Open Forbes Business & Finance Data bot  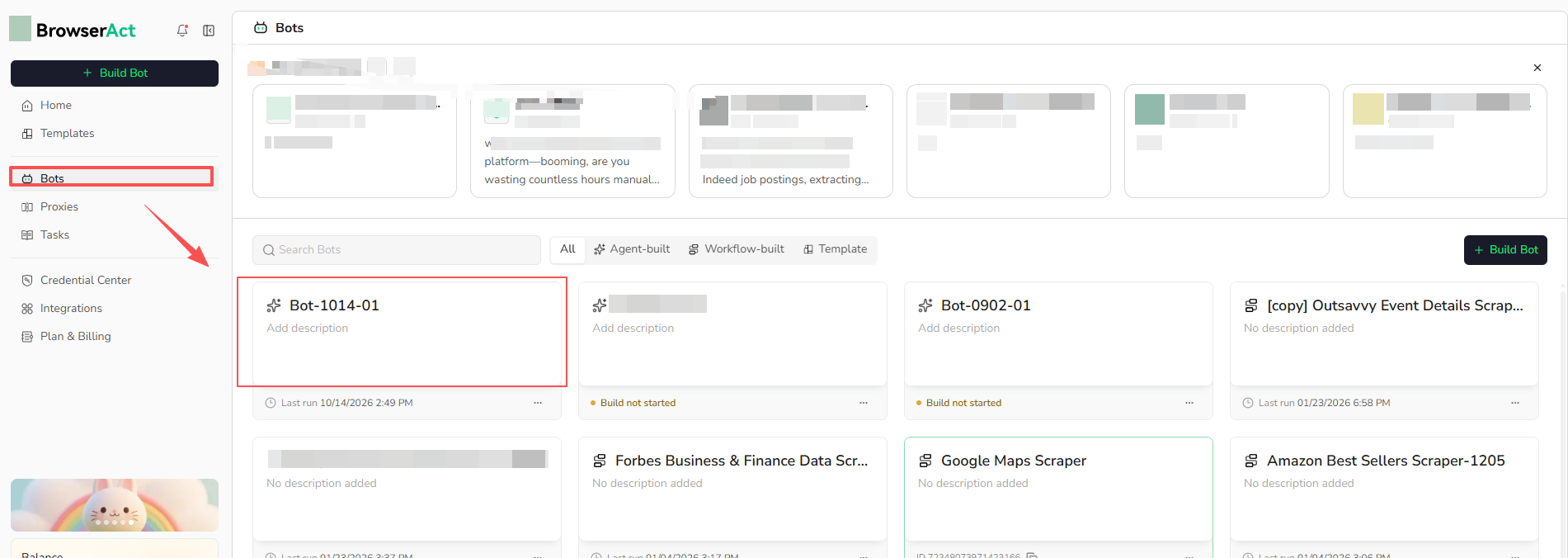click(x=742, y=461)
